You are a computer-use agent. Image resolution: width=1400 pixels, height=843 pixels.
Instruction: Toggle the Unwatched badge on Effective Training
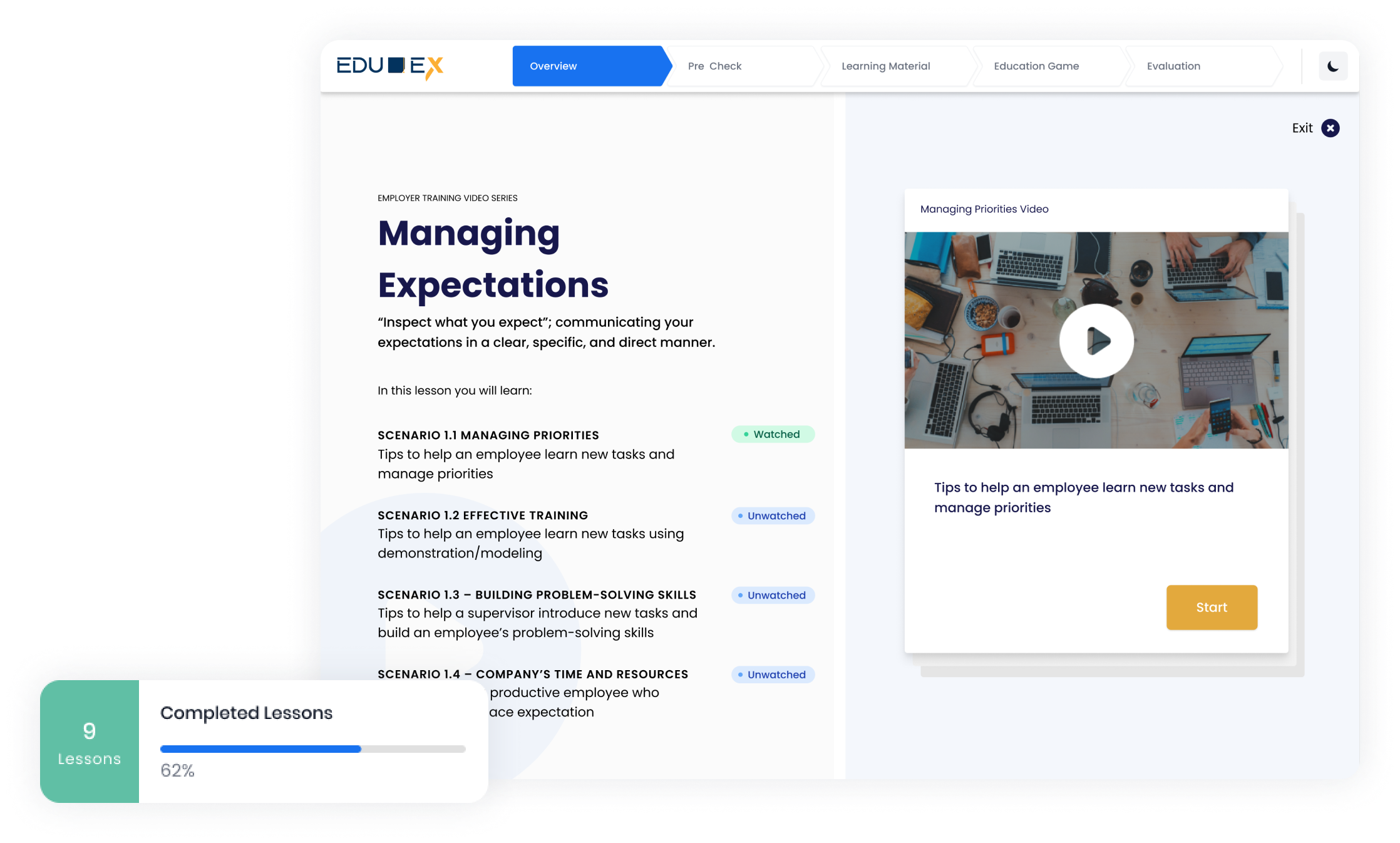click(x=773, y=515)
